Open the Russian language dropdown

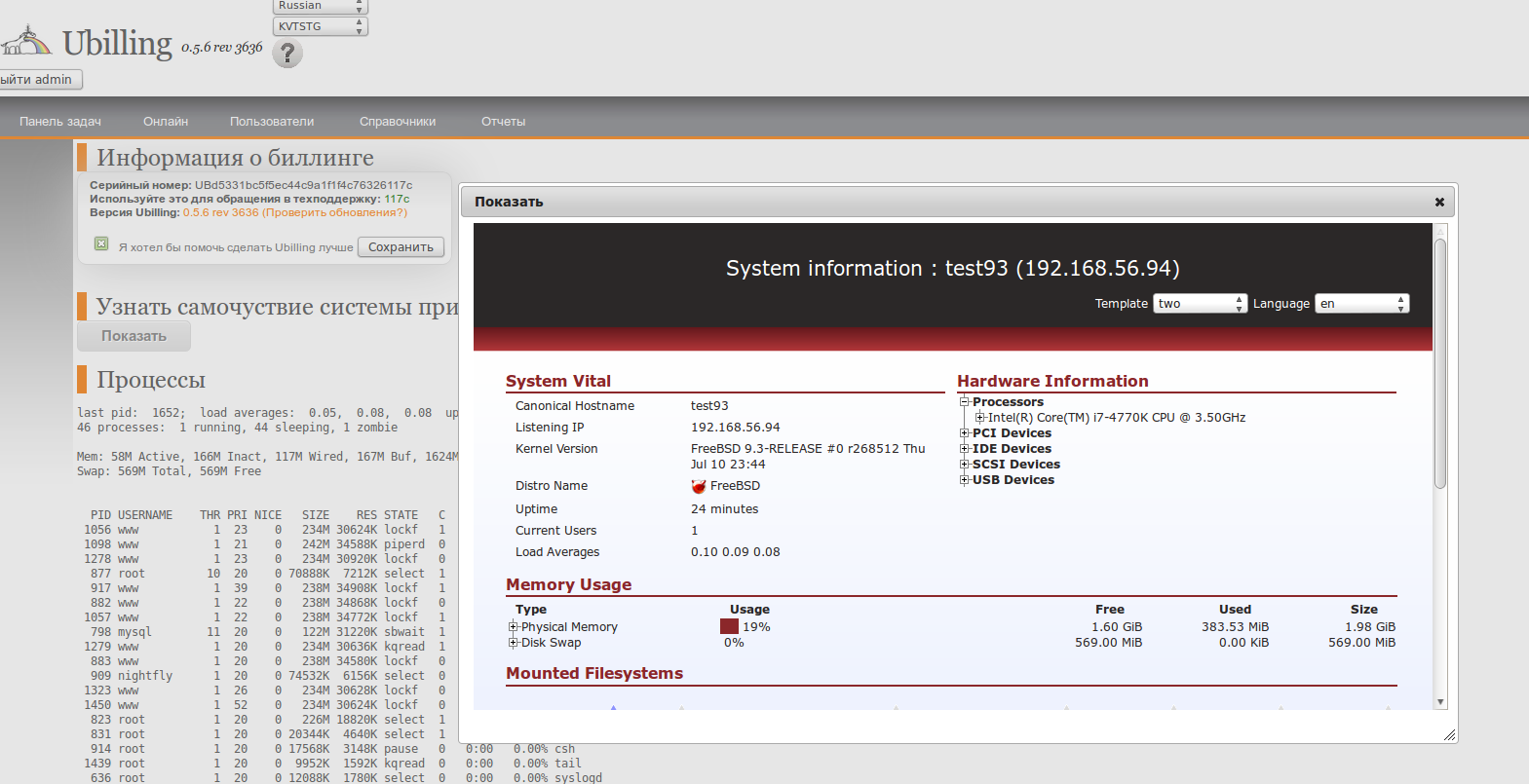(321, 6)
